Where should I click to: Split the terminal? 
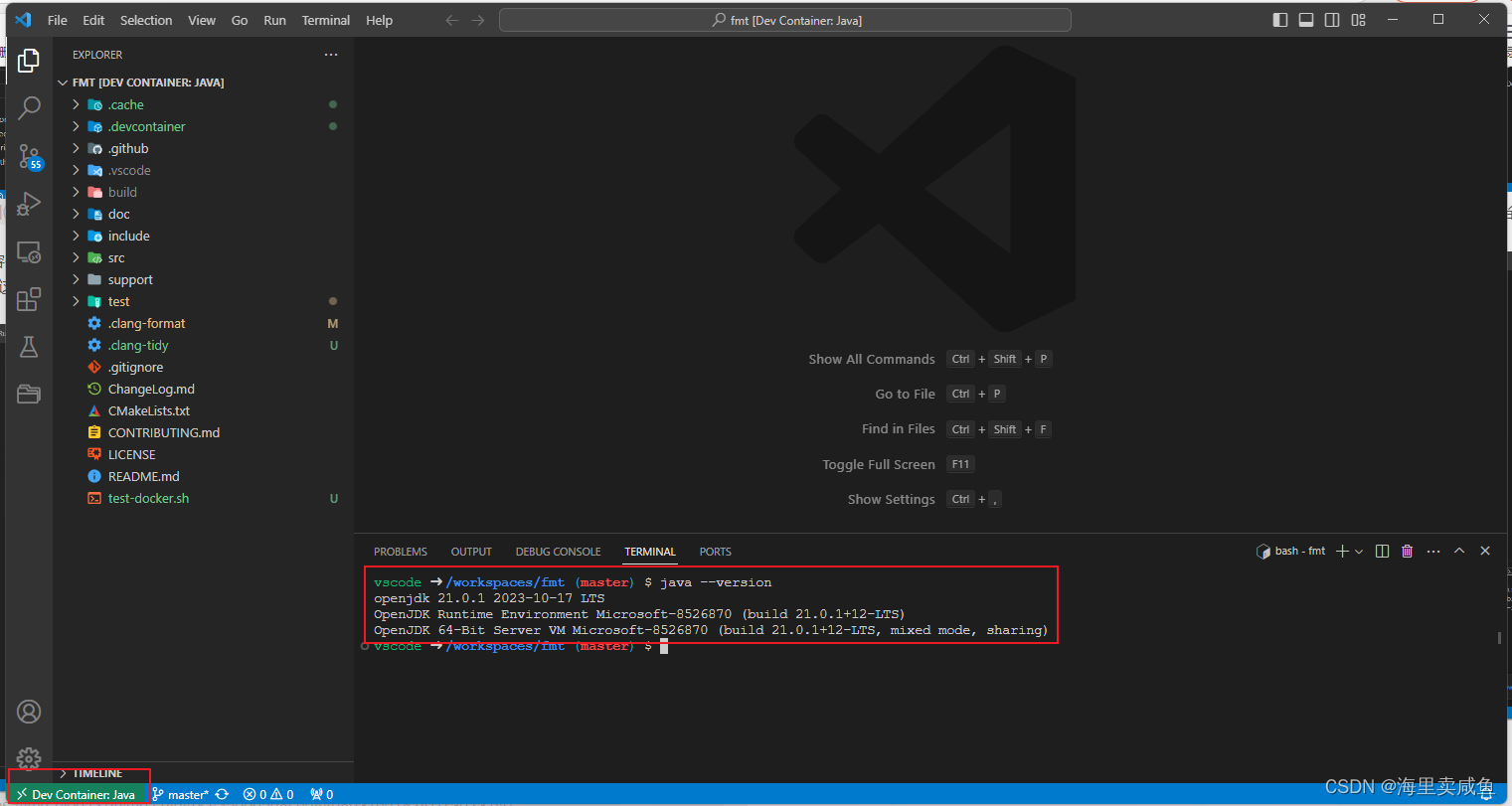coord(1382,550)
